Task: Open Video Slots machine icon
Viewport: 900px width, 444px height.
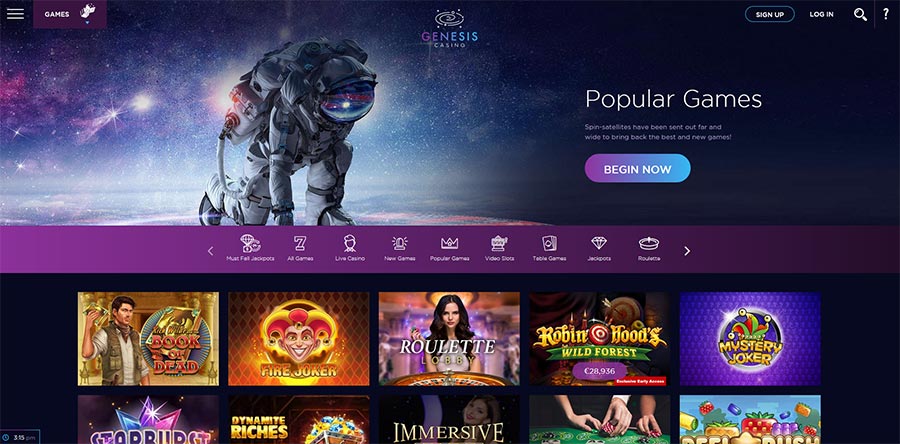Action: pyautogui.click(x=499, y=243)
